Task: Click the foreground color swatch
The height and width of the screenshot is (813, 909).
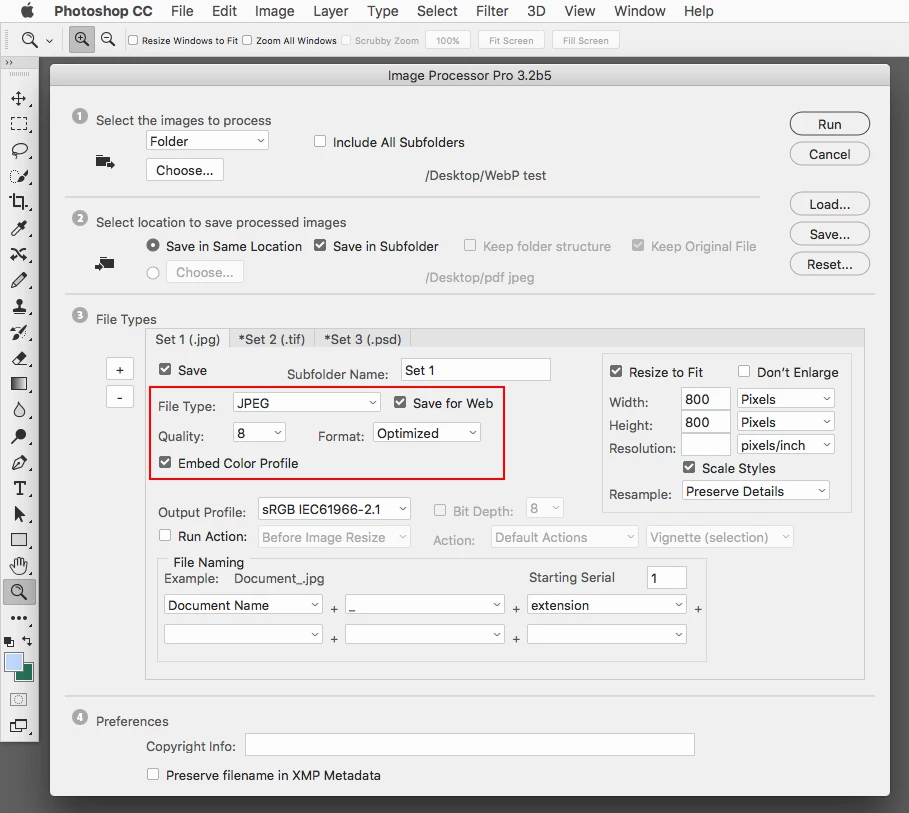Action: click(x=13, y=662)
